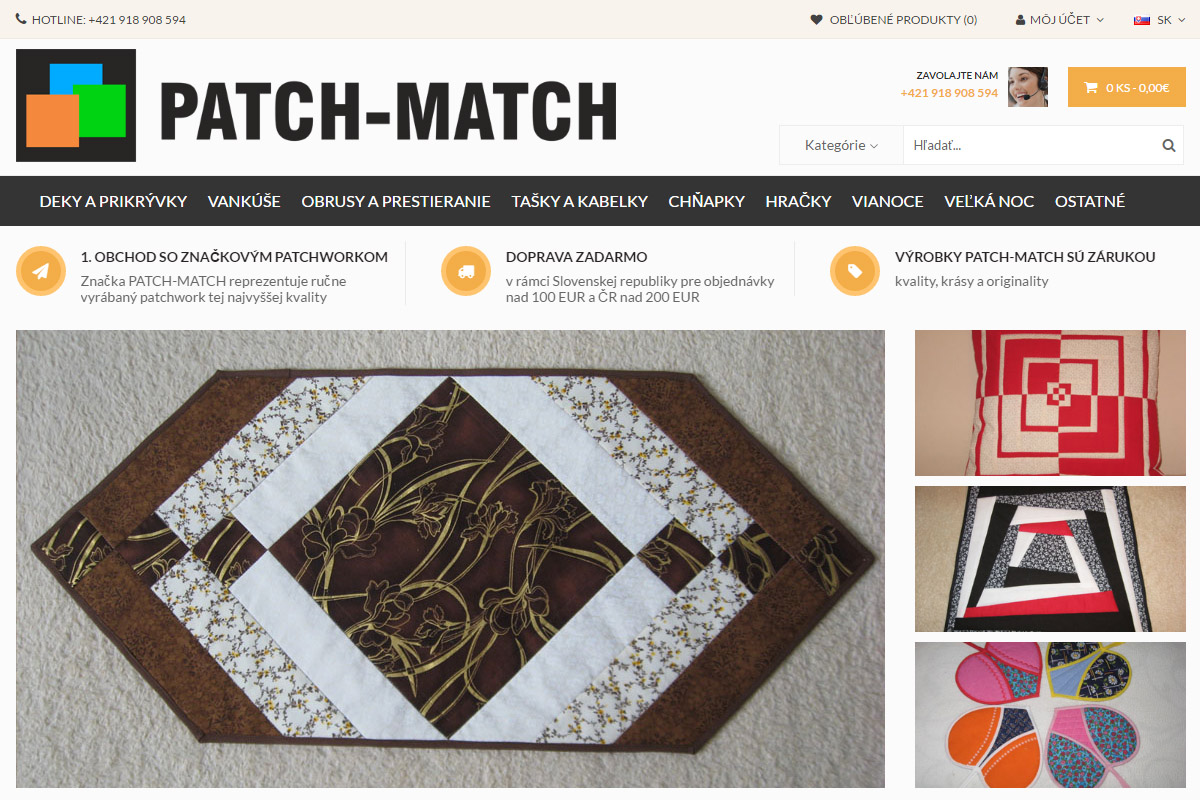Screen dimensions: 1200x800
Task: Click the search magnifier icon
Action: 1169,145
